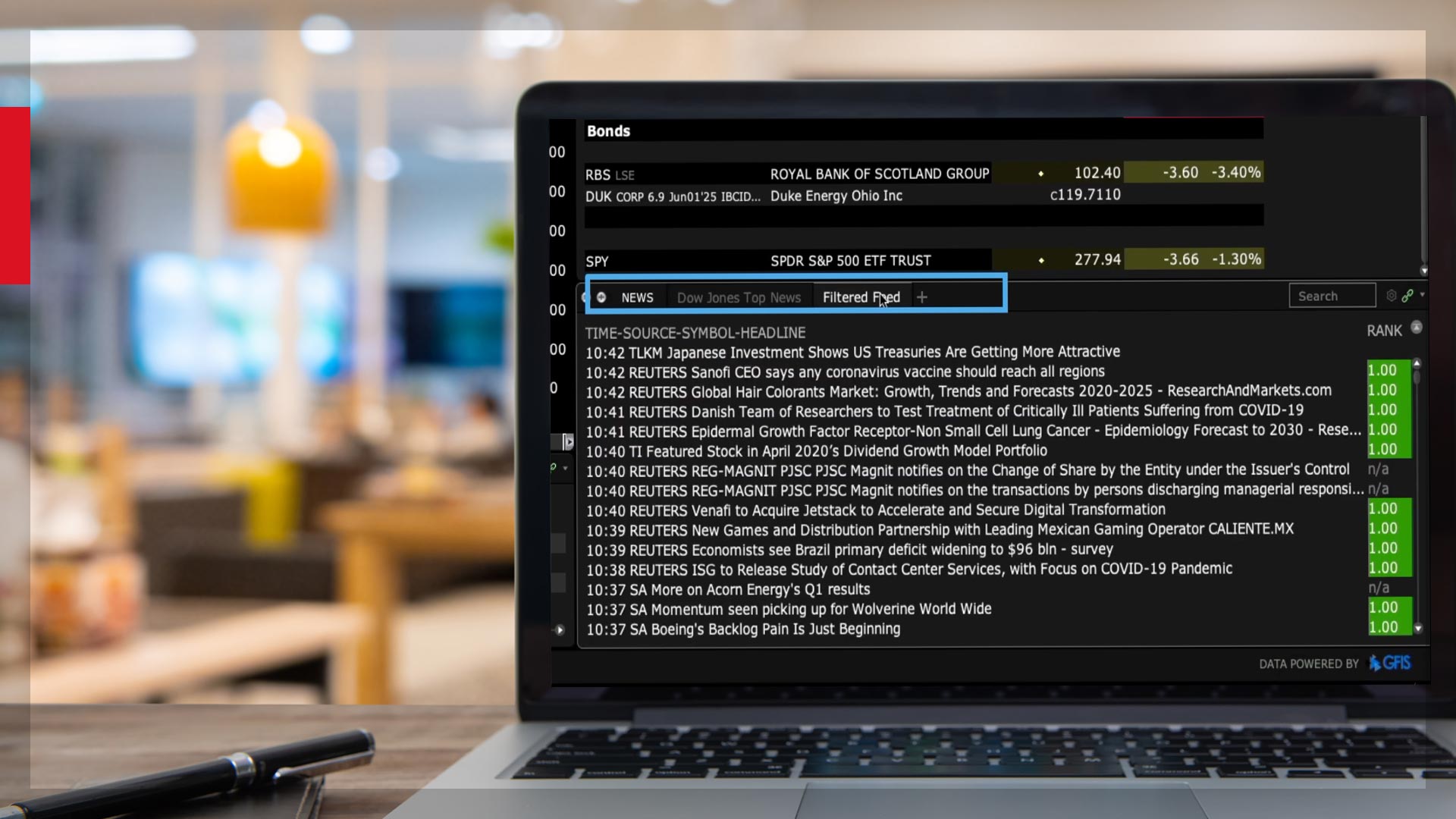The width and height of the screenshot is (1456, 819).
Task: Click the green chain link icon
Action: pyautogui.click(x=1407, y=296)
